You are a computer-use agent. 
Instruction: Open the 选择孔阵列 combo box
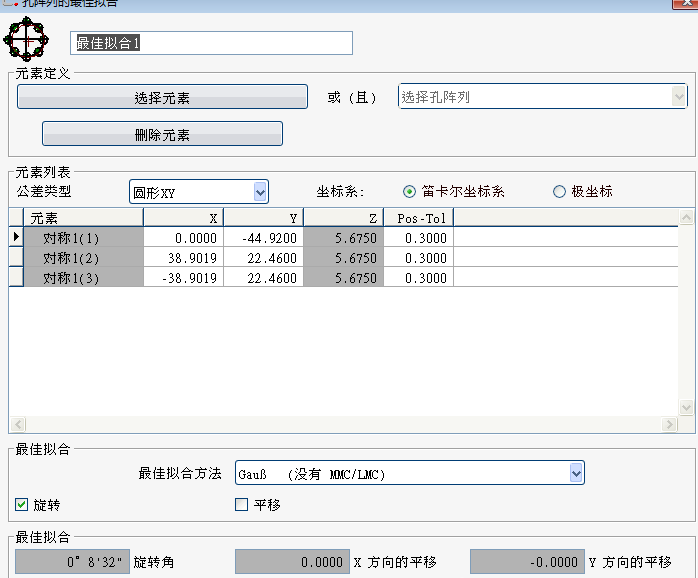click(x=679, y=96)
